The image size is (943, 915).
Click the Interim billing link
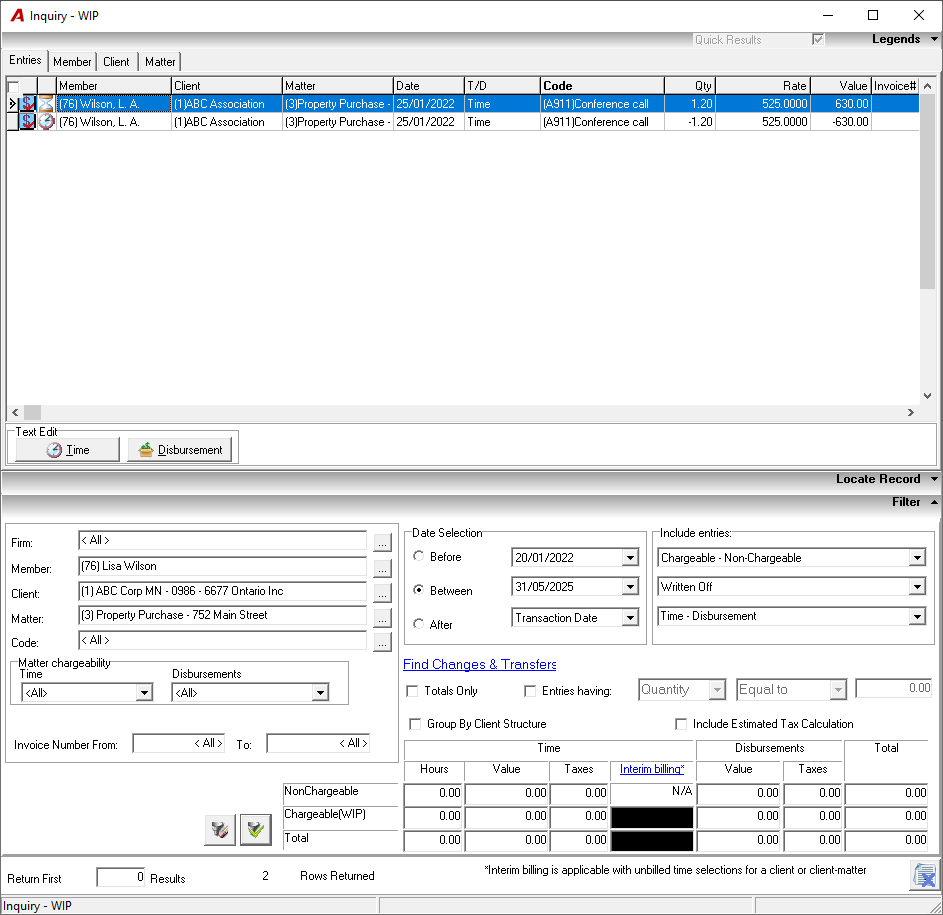point(652,769)
